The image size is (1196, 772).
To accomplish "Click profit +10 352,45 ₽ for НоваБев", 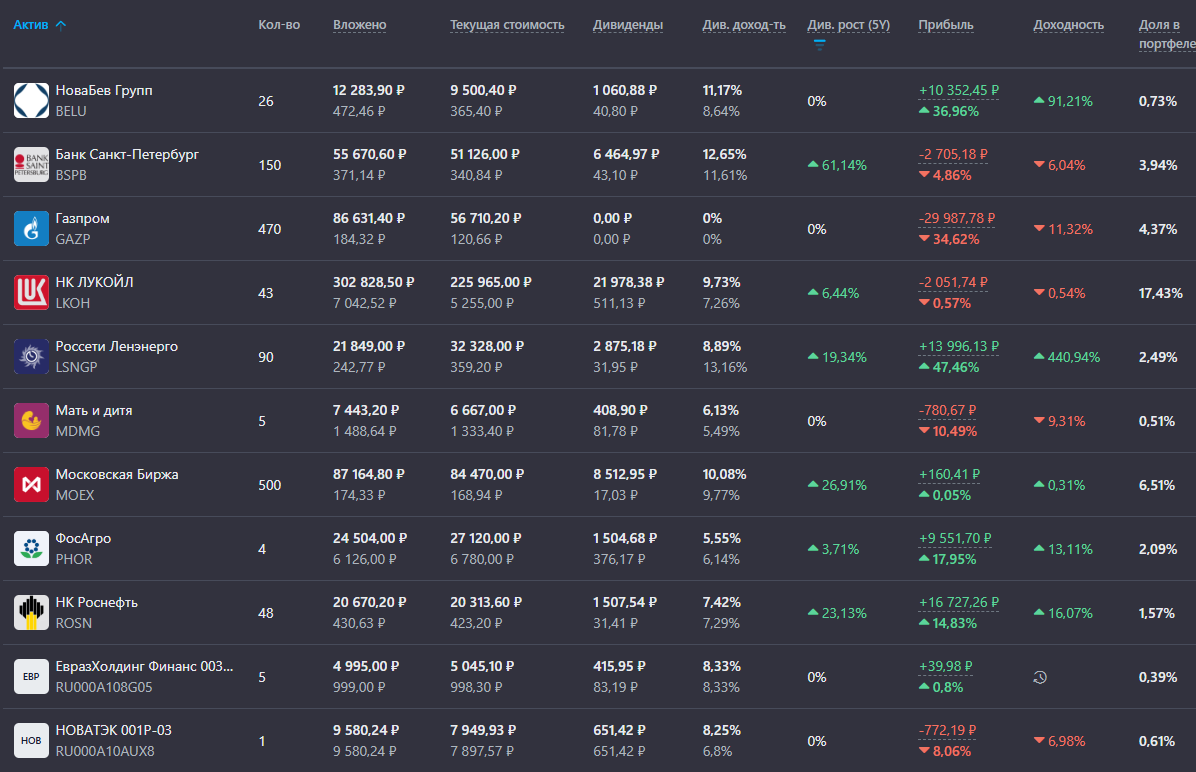I will tap(959, 91).
